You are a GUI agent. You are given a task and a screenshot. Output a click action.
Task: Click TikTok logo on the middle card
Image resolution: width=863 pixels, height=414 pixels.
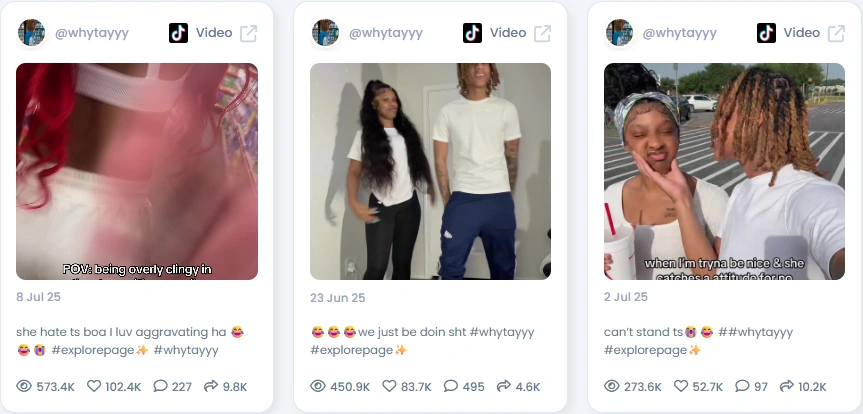point(472,33)
